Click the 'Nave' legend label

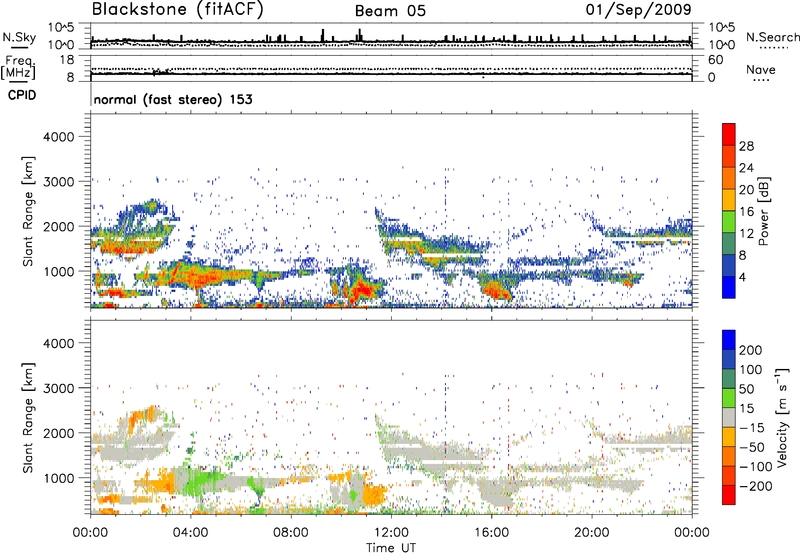[760, 70]
